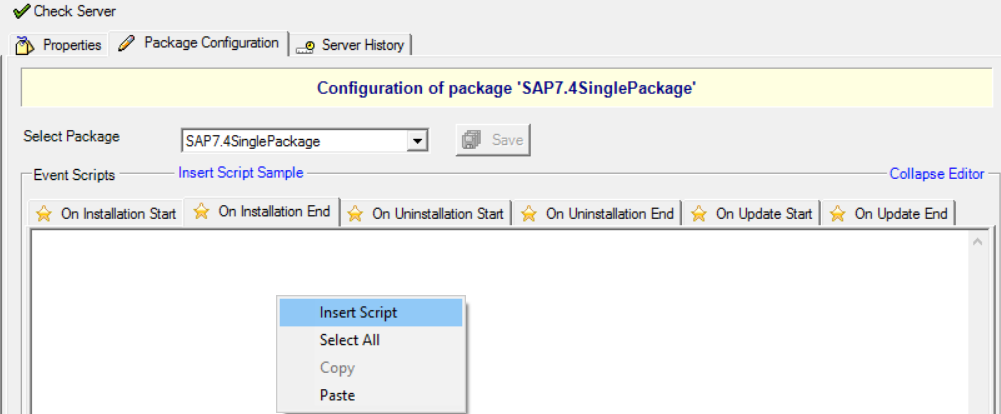The width and height of the screenshot is (1001, 414).
Task: Select the Package Configuration tab
Action: (x=199, y=43)
